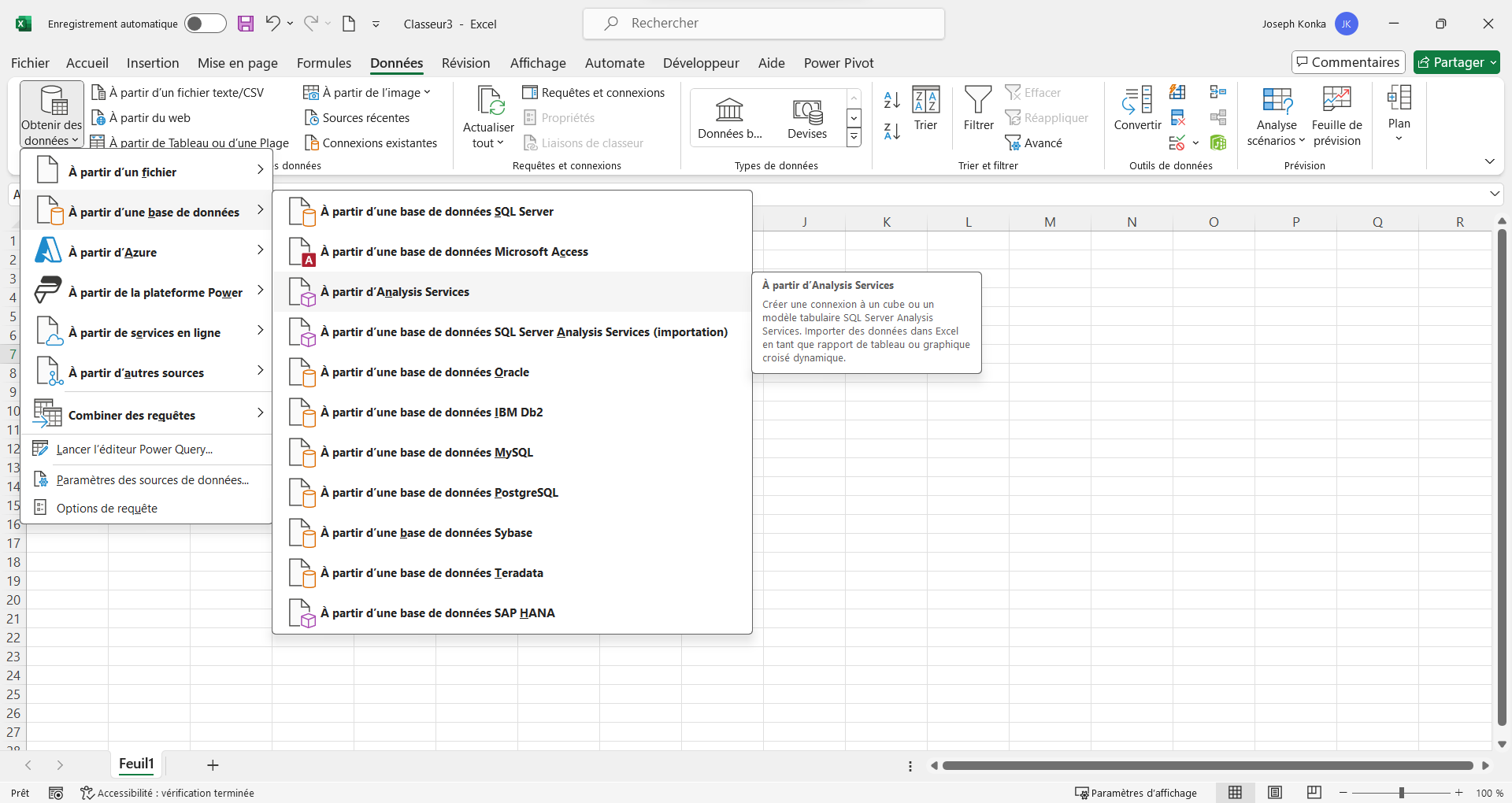Choose À partir d'une base de données Microsoft Access

512,252
